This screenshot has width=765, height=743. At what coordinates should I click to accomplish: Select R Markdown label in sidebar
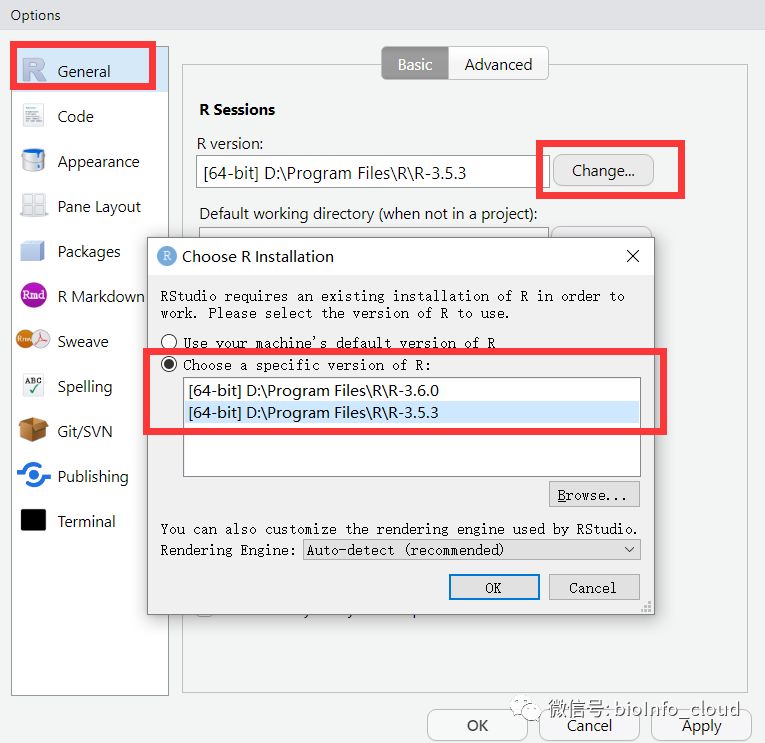point(101,296)
